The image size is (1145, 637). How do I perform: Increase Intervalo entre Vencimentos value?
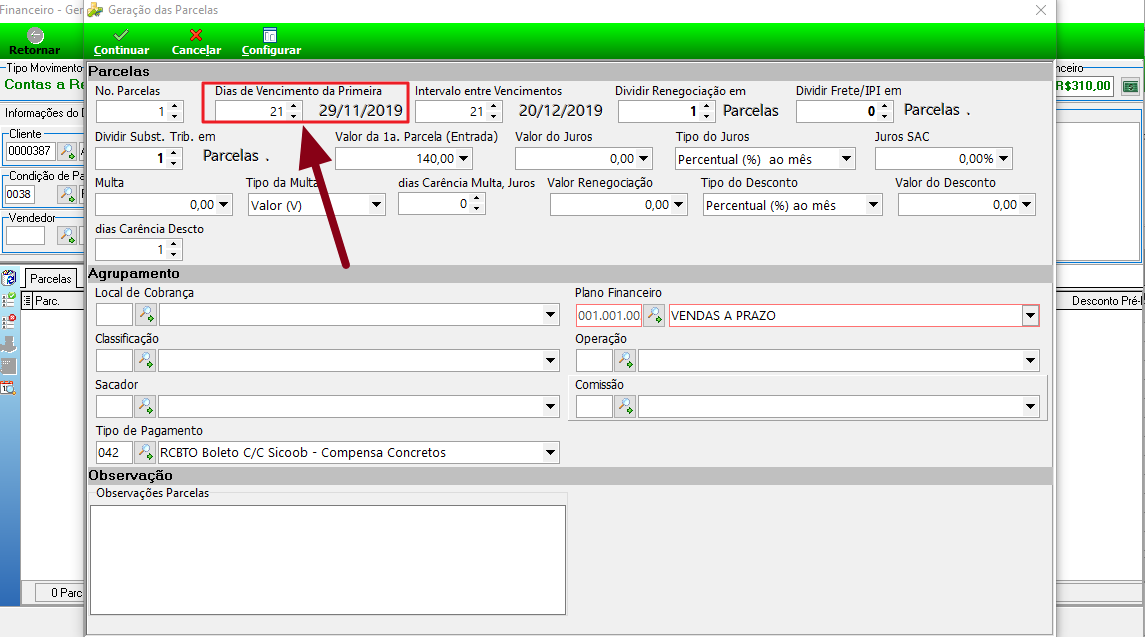click(494, 107)
